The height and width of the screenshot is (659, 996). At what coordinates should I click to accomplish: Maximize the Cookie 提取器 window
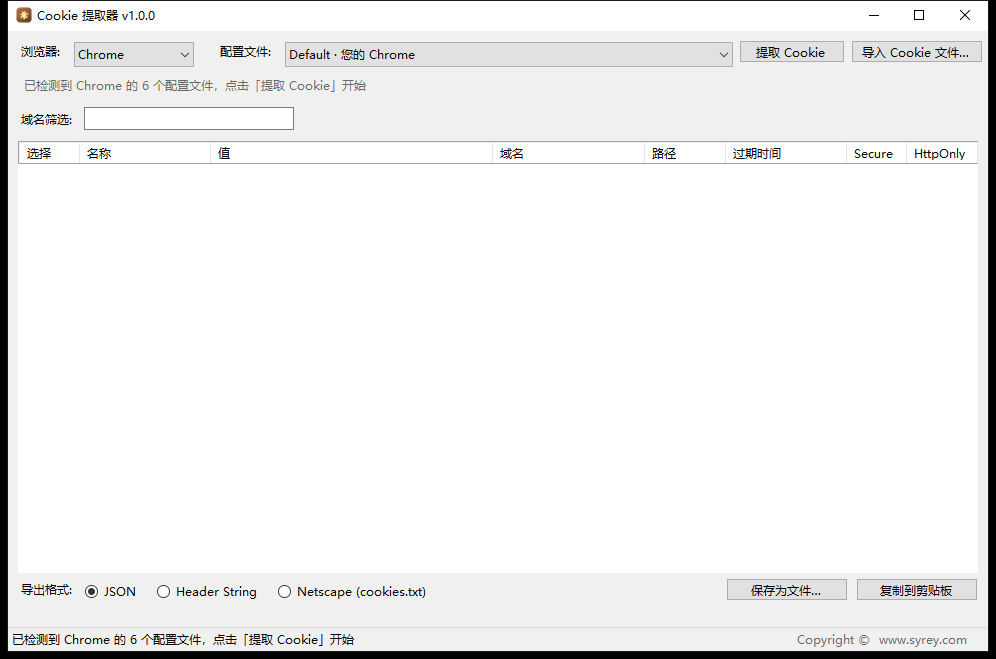[919, 15]
